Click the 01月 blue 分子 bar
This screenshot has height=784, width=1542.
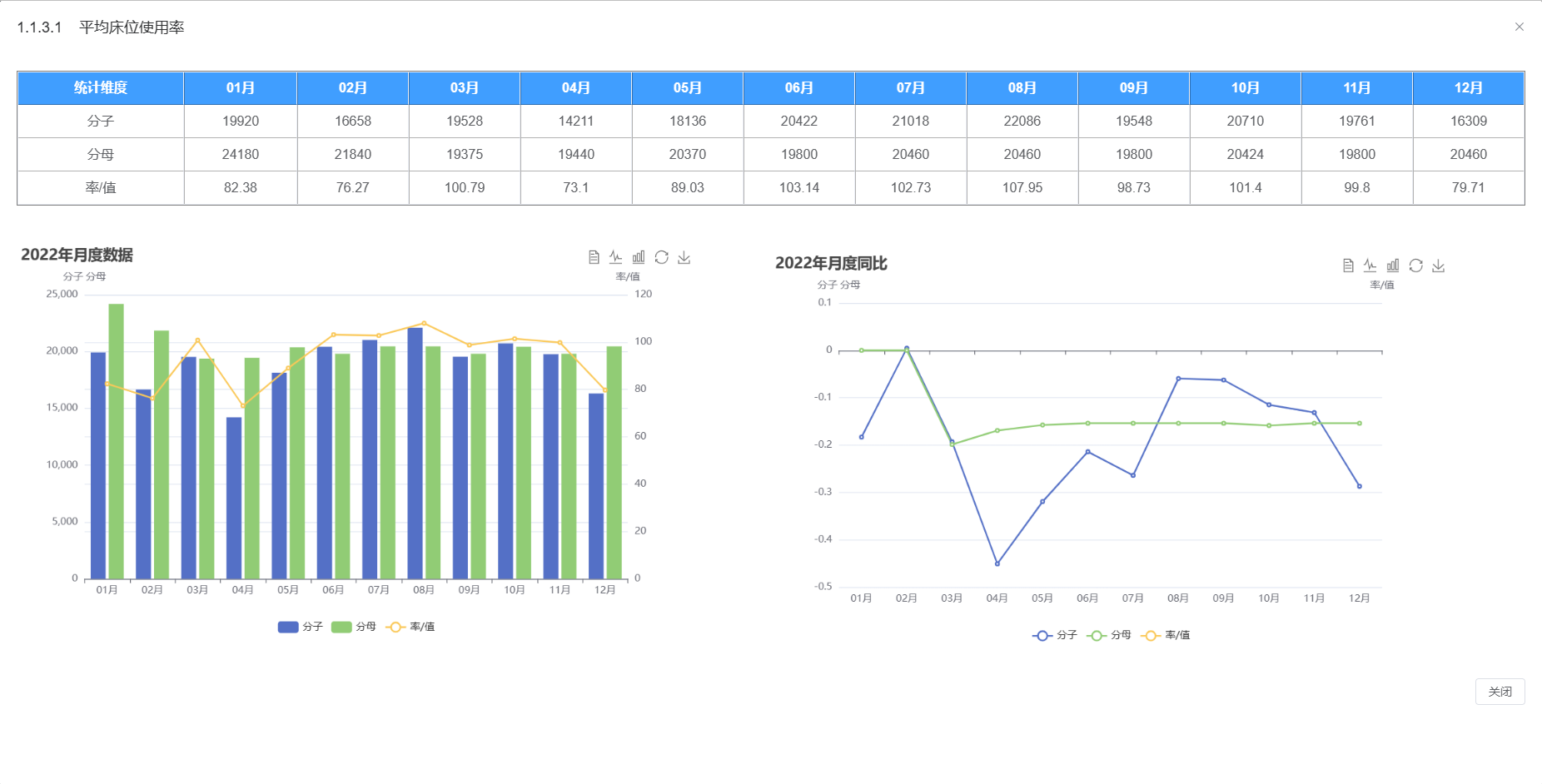tap(98, 465)
